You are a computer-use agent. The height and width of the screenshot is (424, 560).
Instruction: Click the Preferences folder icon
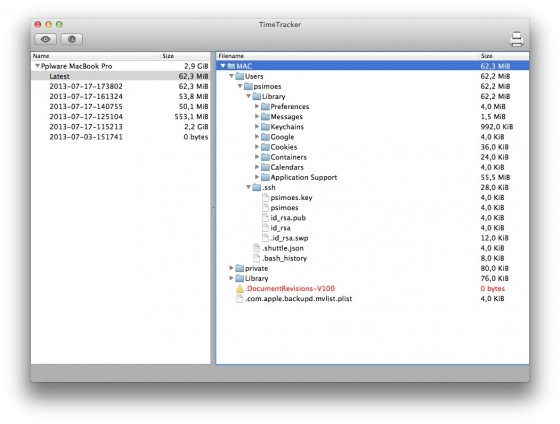click(x=265, y=106)
